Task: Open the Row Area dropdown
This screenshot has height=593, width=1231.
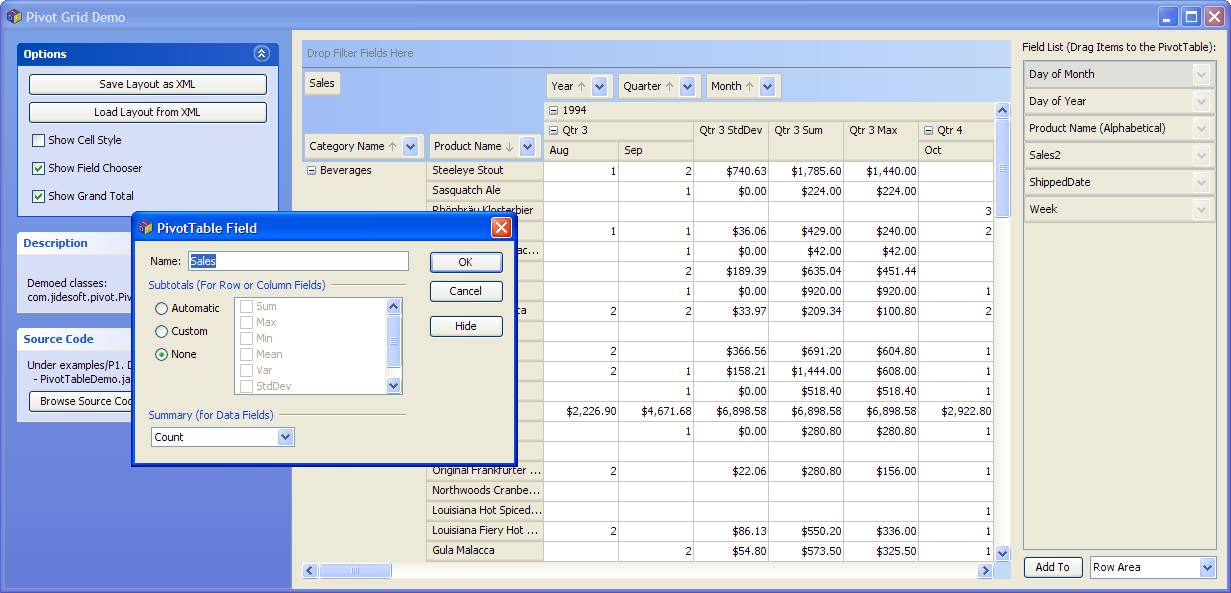Action: point(1205,567)
